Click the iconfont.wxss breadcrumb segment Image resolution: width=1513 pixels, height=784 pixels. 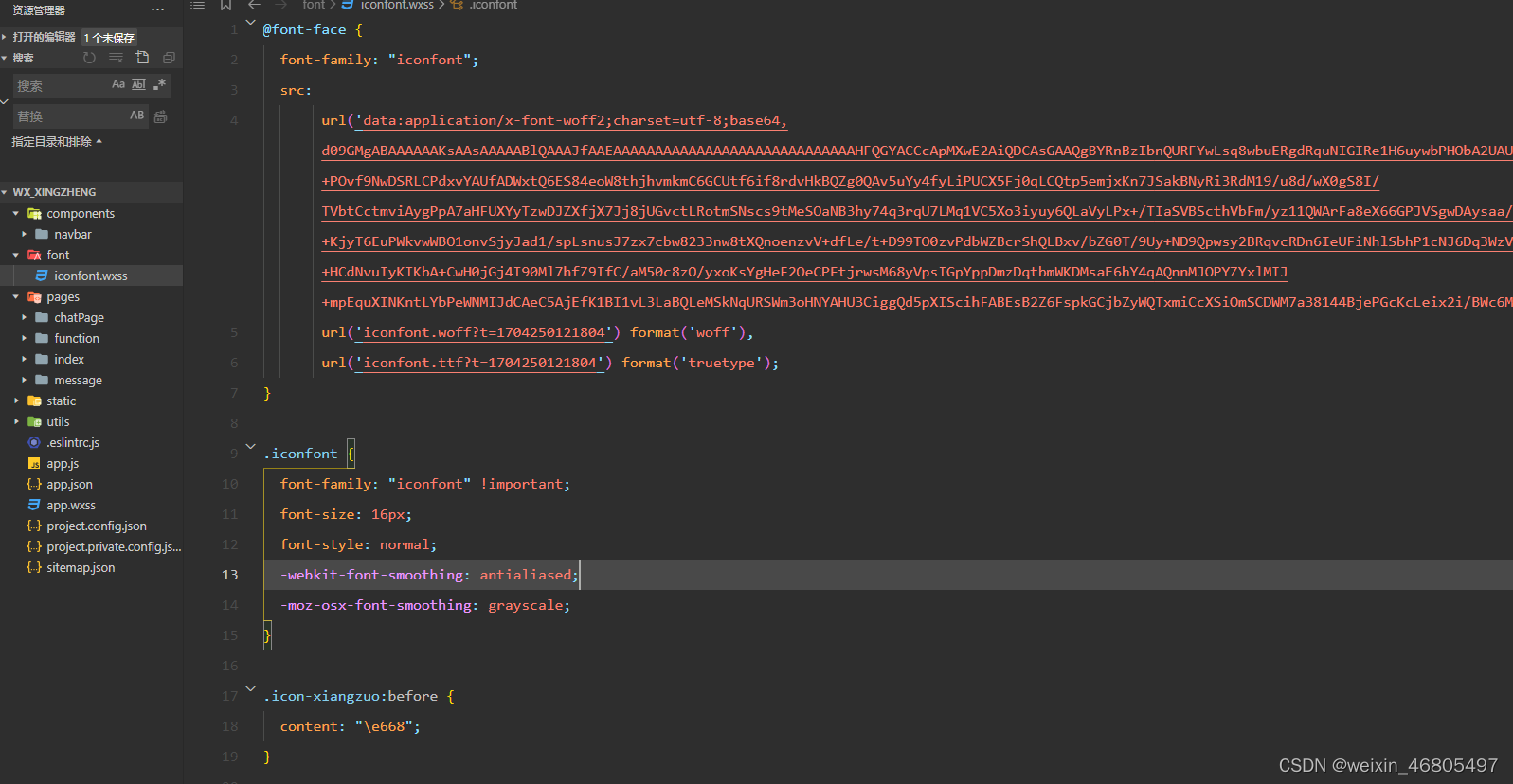pos(397,5)
